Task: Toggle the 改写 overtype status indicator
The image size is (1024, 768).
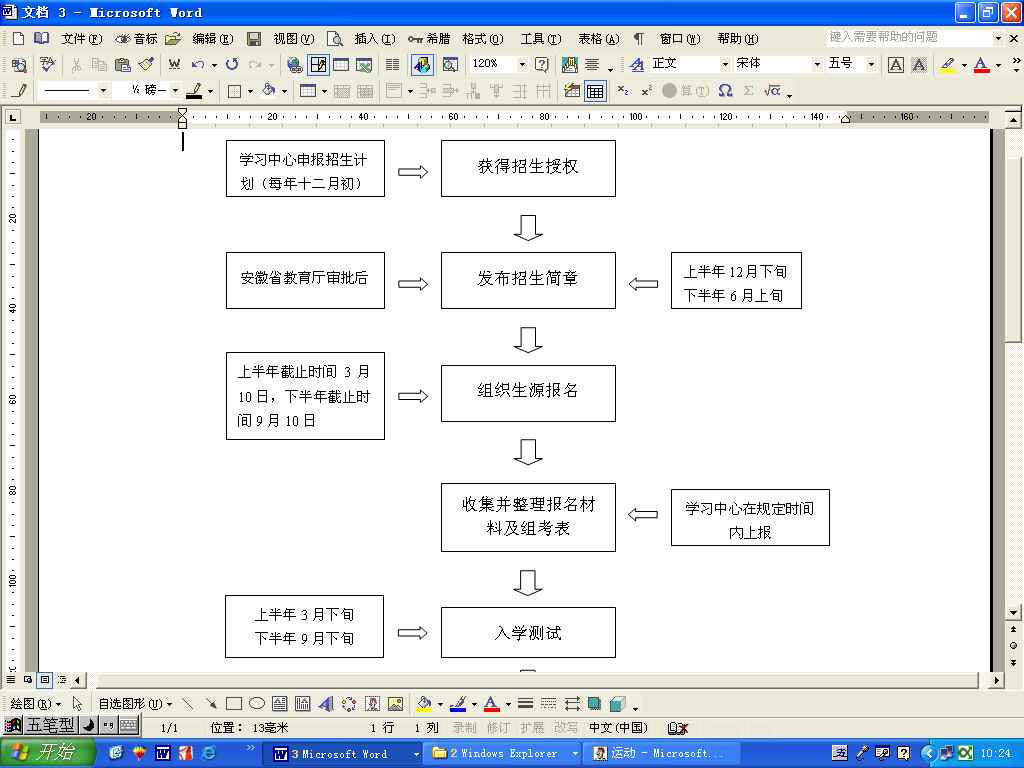Action: [x=566, y=728]
